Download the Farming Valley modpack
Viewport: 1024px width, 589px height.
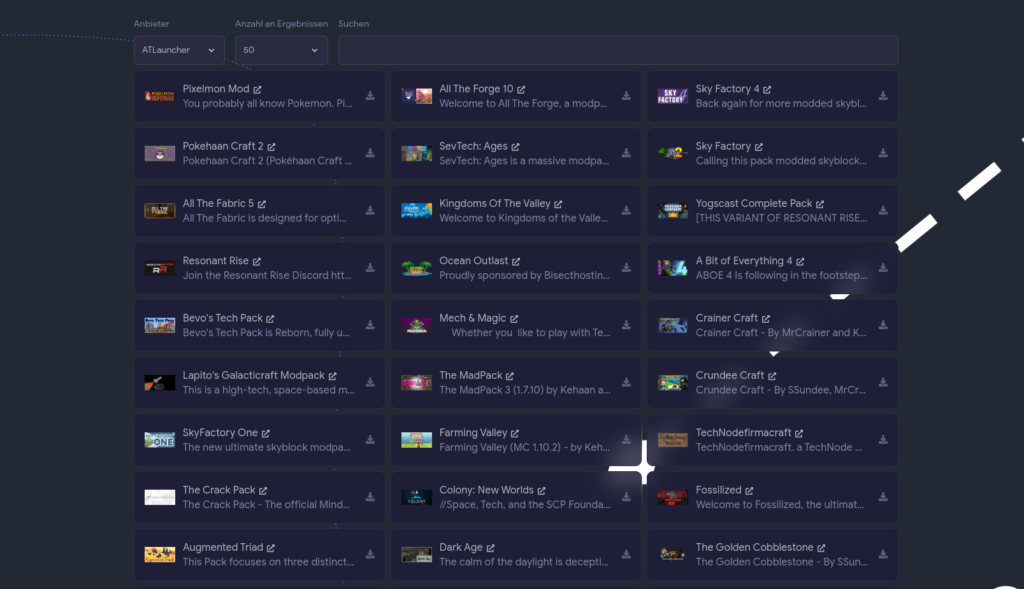click(627, 440)
